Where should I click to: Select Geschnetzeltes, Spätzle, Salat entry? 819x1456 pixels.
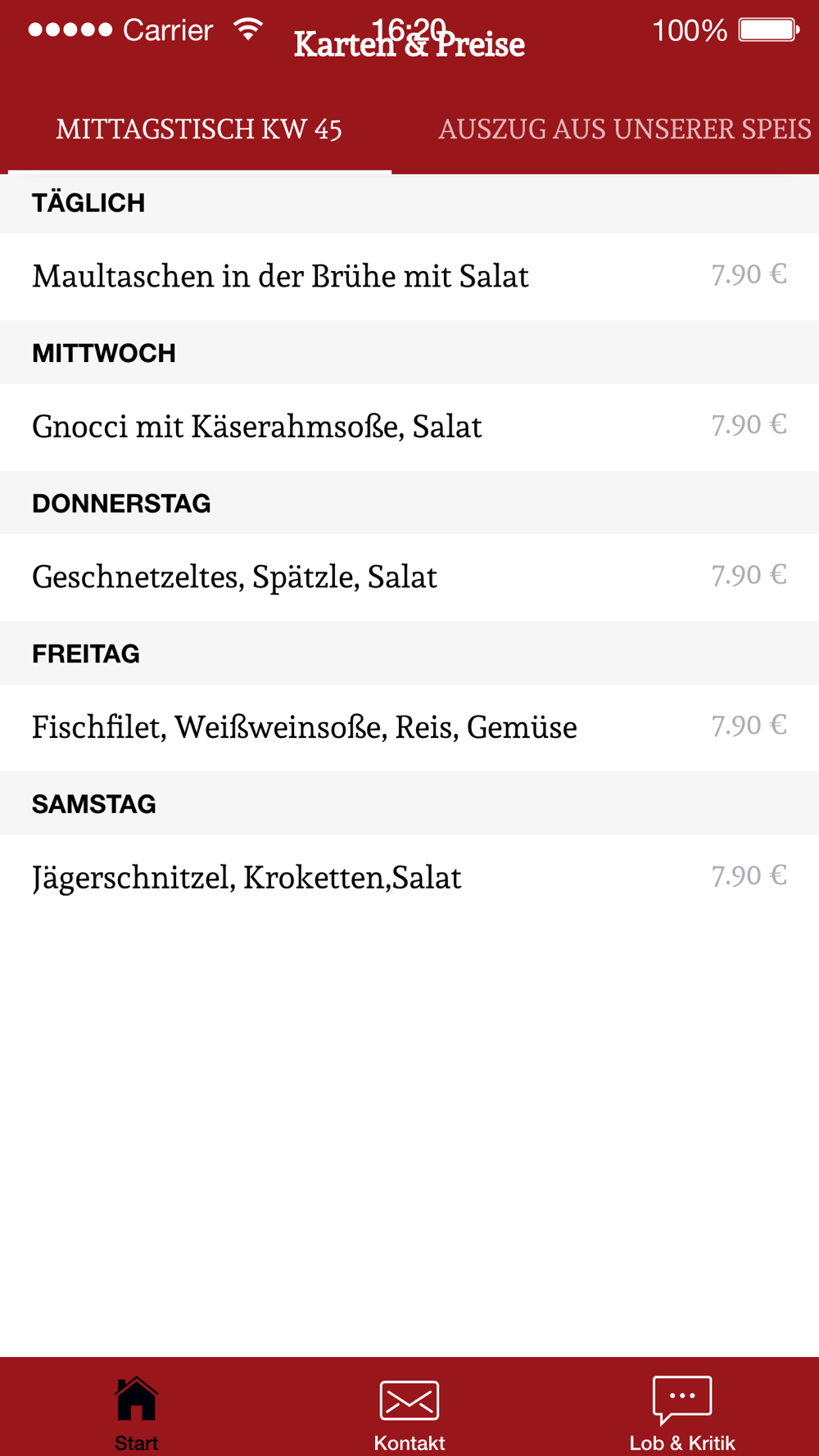tap(409, 577)
